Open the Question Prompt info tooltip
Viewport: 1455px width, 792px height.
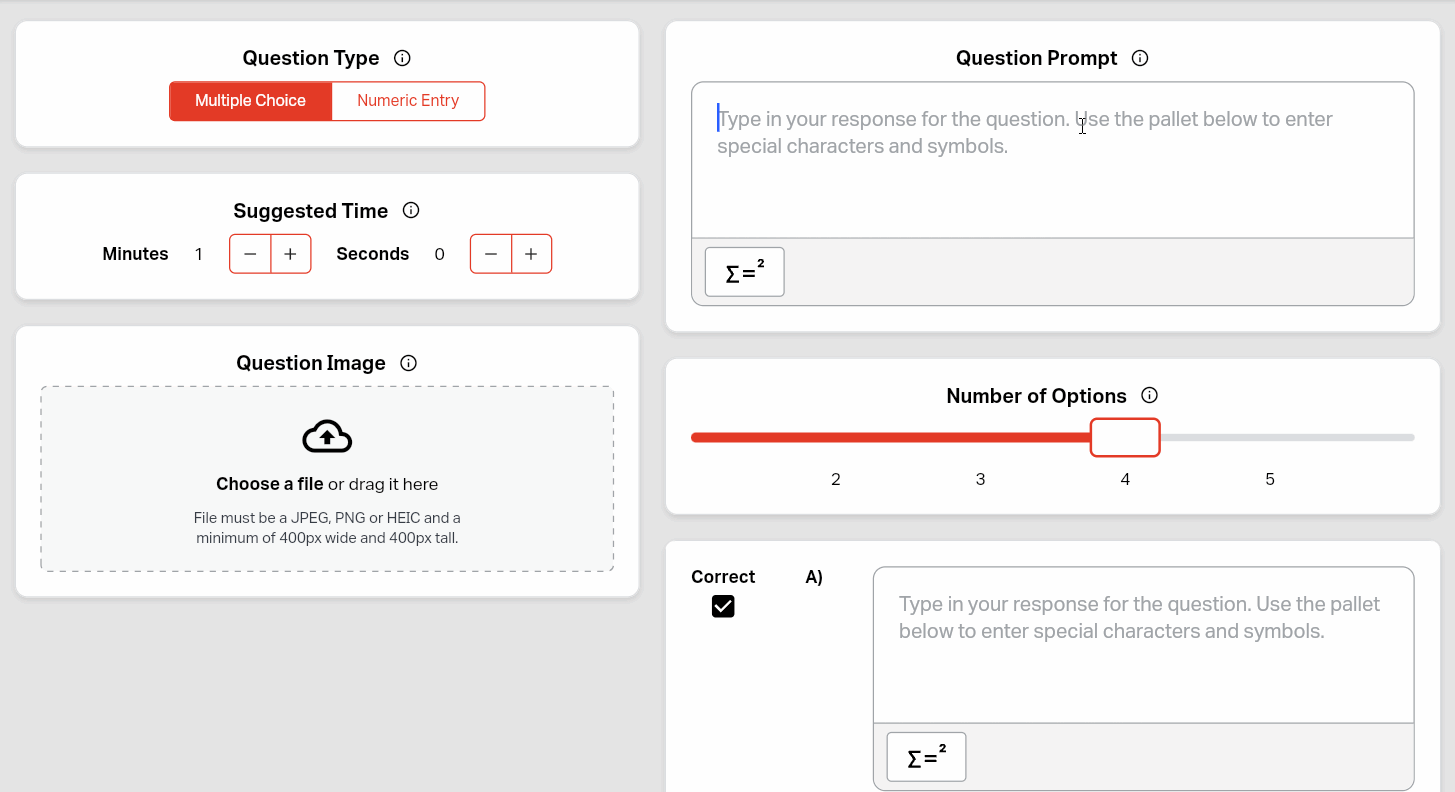(1140, 58)
